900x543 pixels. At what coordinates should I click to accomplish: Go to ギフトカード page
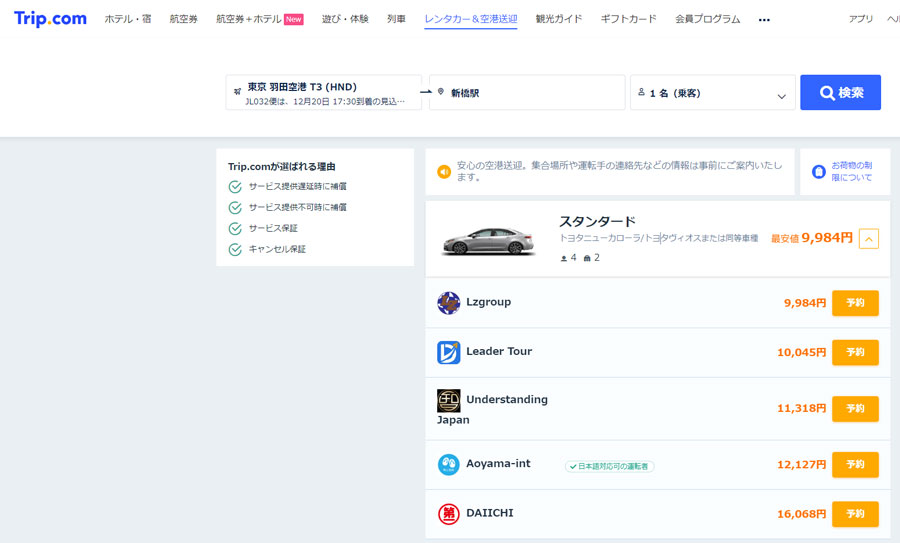click(x=629, y=19)
